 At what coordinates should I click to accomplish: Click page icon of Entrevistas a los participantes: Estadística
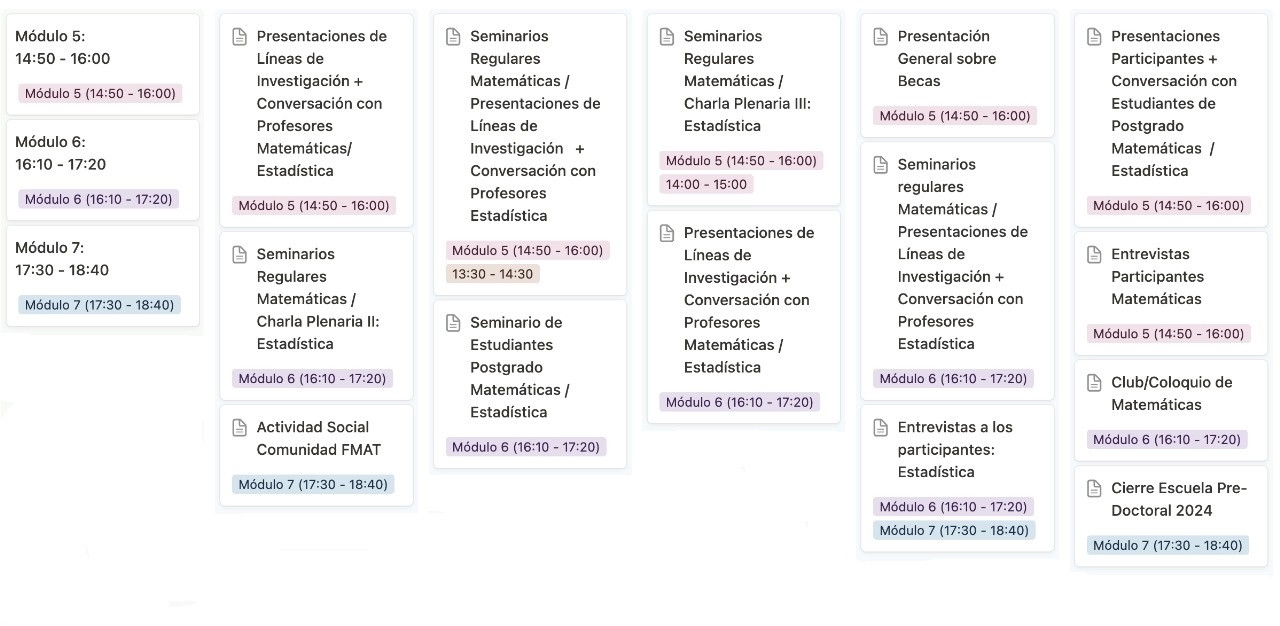(880, 428)
